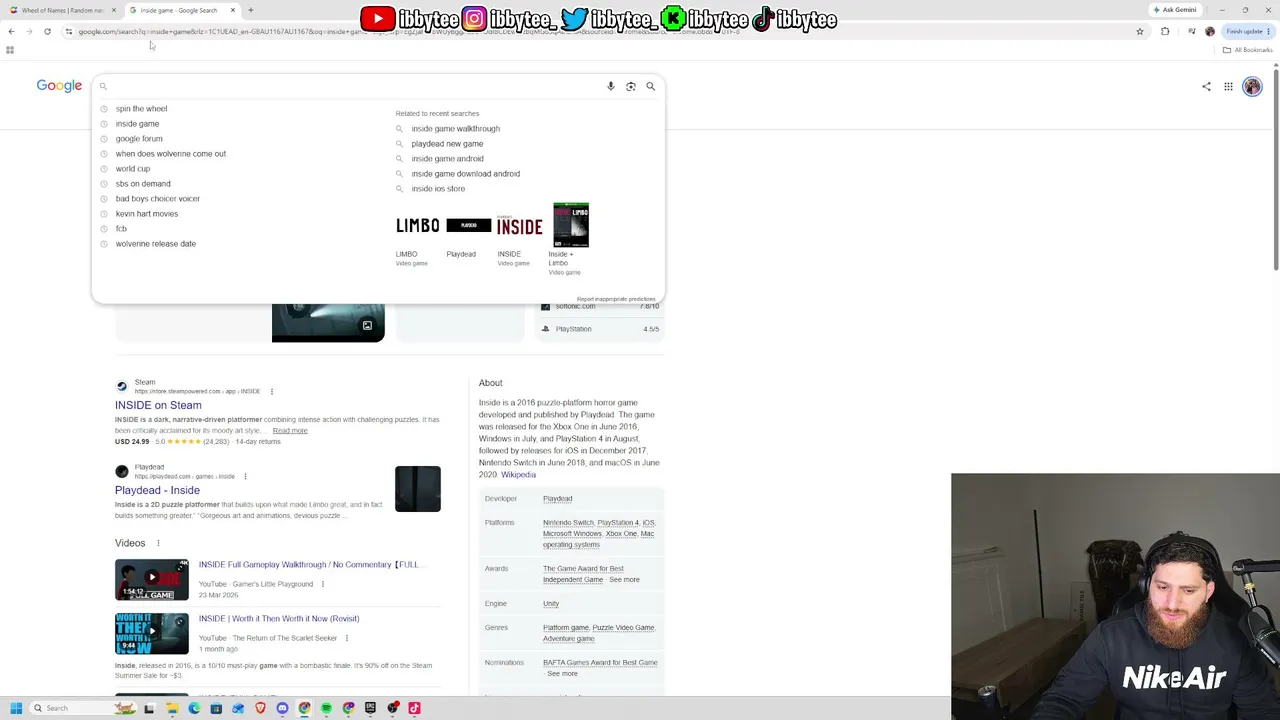Select the inside game Google Search tab
The image size is (1280, 720).
coord(179,10)
